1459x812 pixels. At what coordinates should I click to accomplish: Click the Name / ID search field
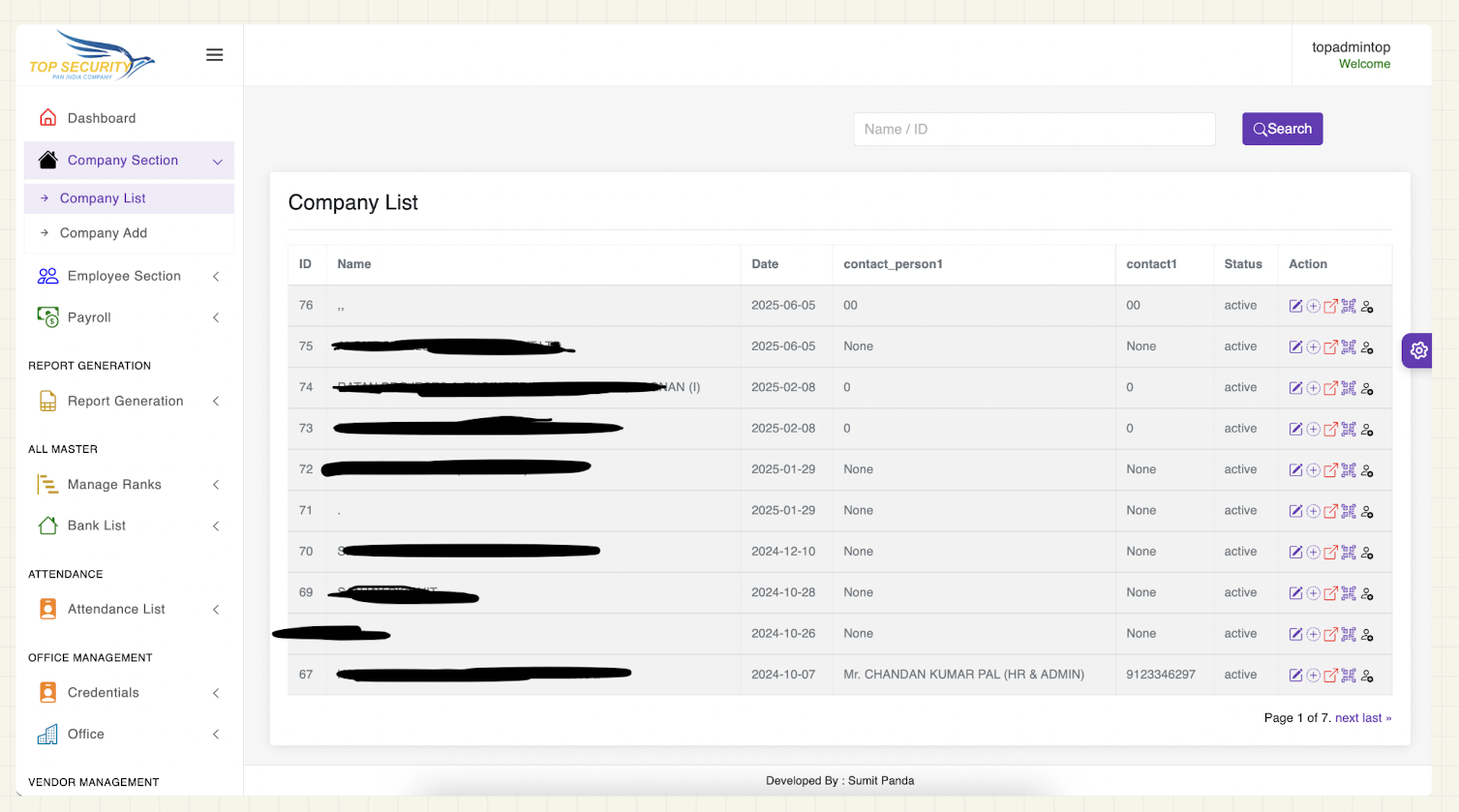[1033, 129]
